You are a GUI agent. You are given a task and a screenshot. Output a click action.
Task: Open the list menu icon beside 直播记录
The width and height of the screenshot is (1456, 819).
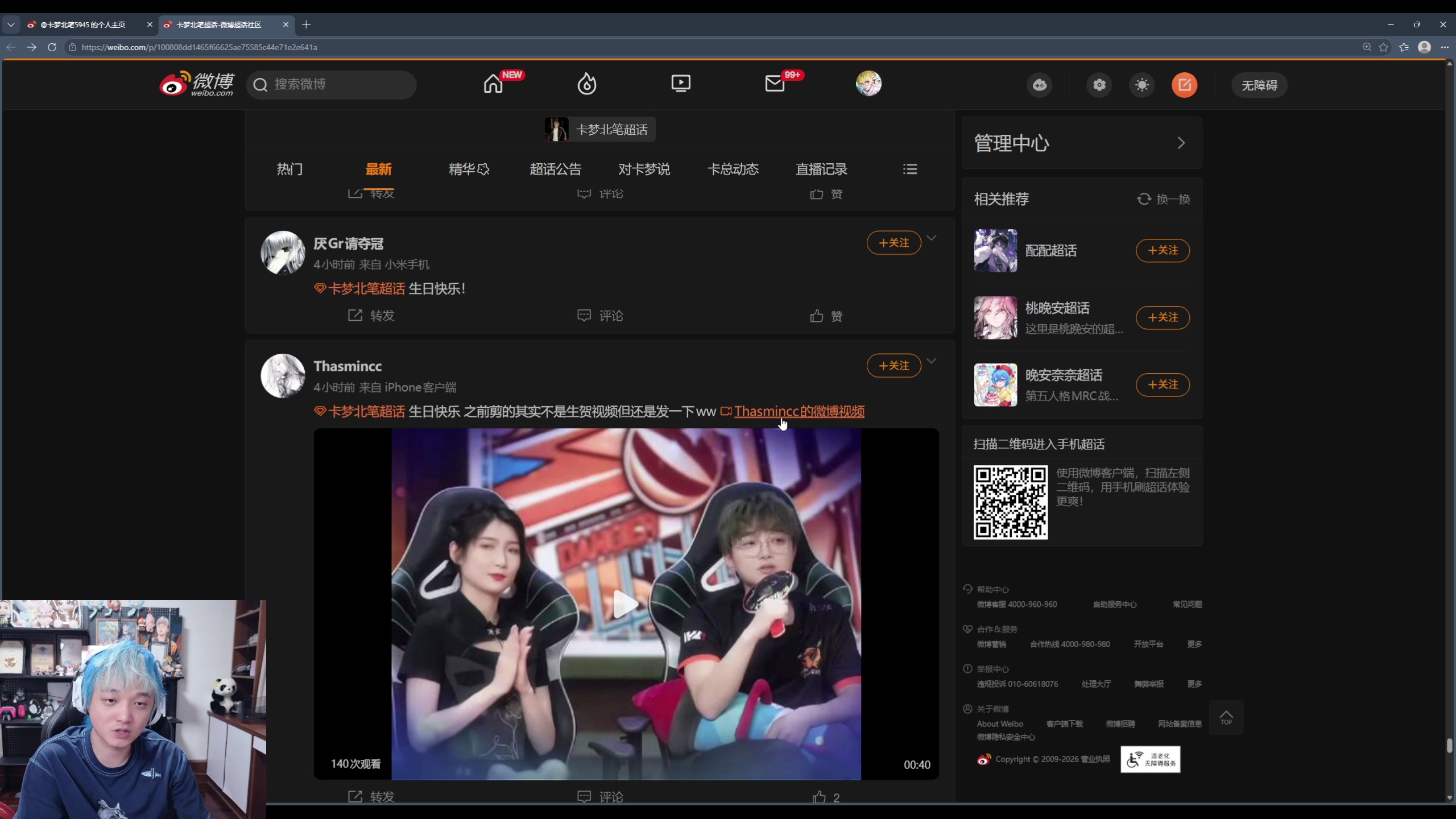[x=910, y=169]
